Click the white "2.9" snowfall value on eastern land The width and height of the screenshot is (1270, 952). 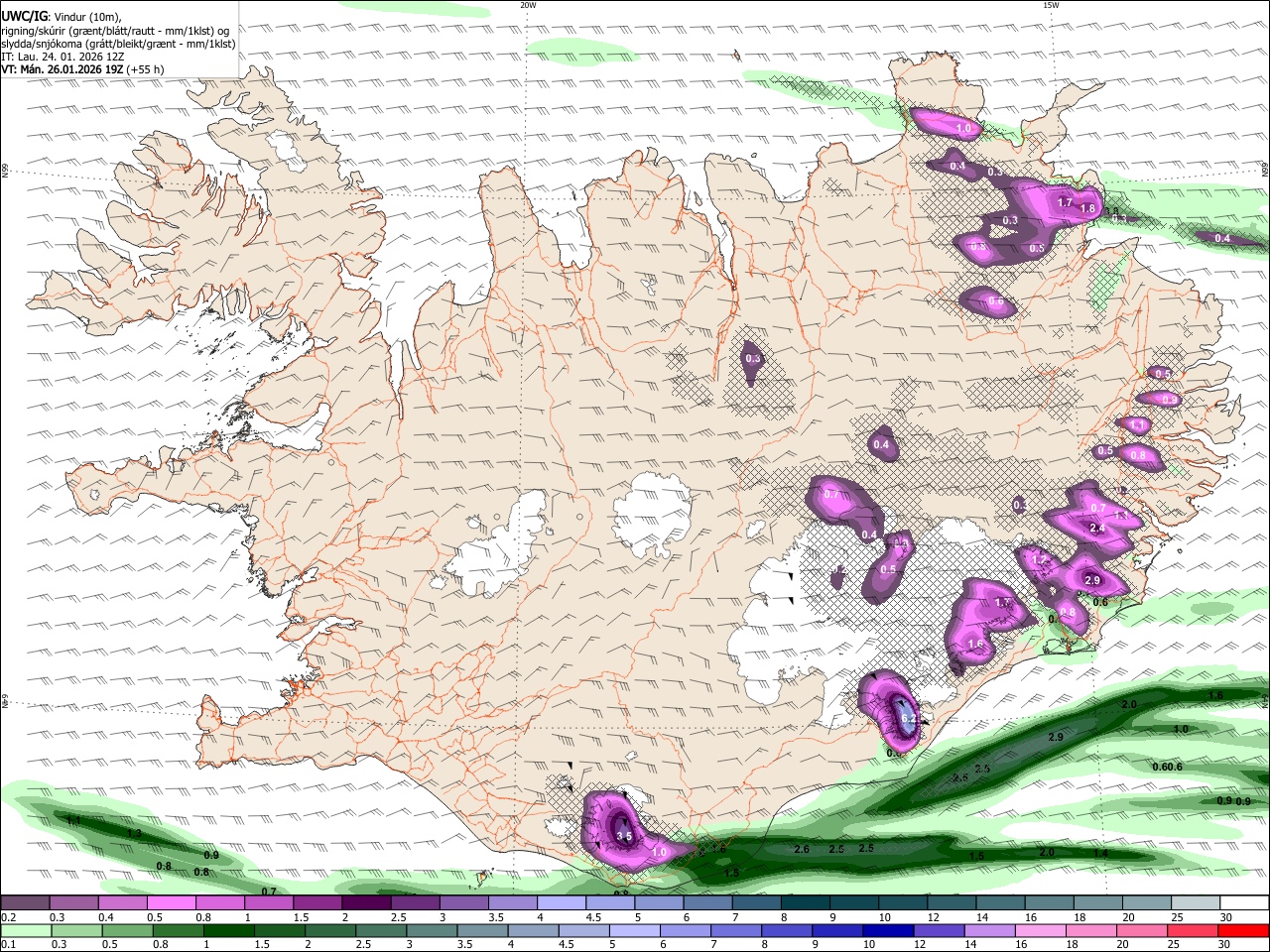(1093, 580)
